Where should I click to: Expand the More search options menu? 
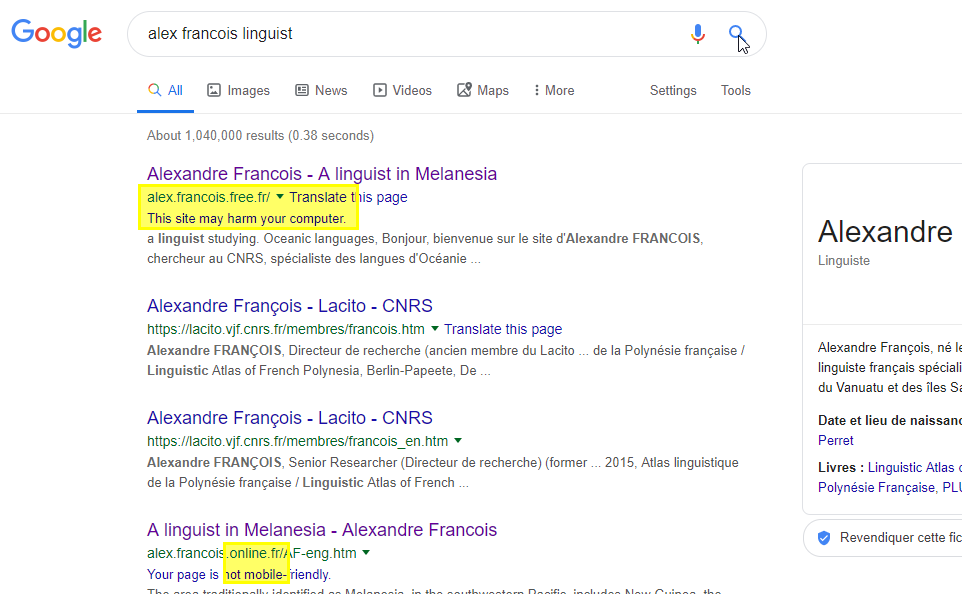(554, 91)
